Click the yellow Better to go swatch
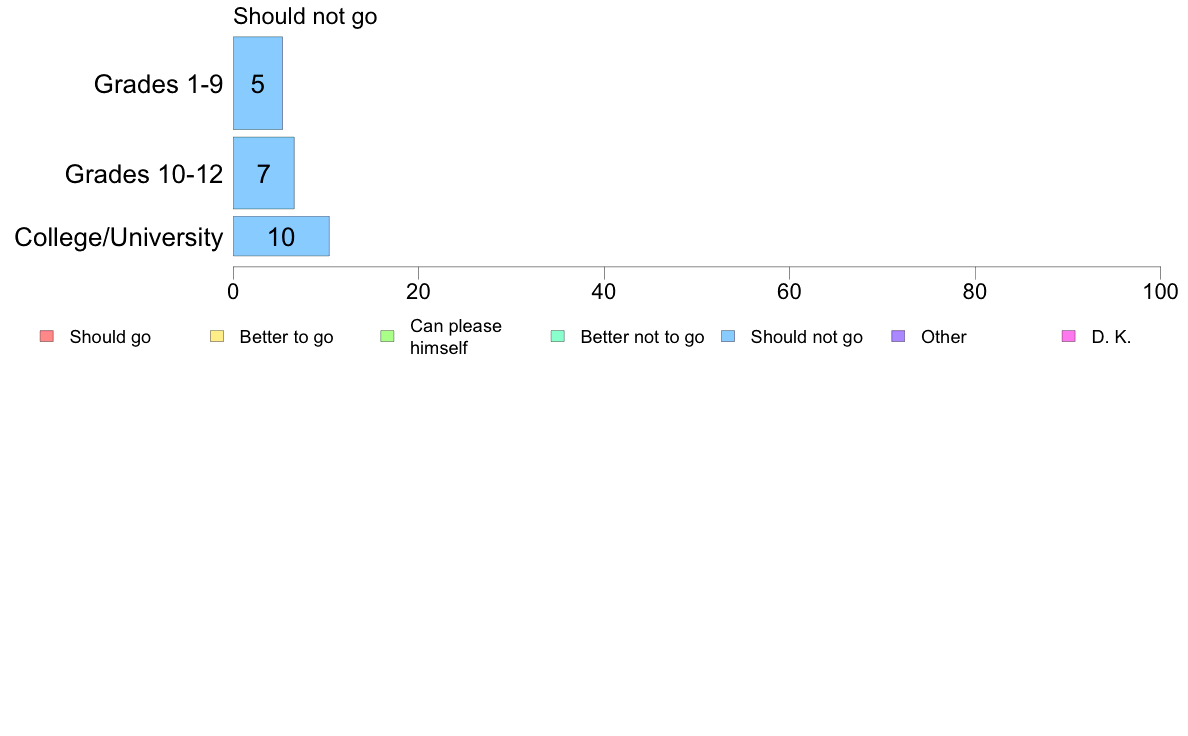The image size is (1188, 736). coord(217,337)
